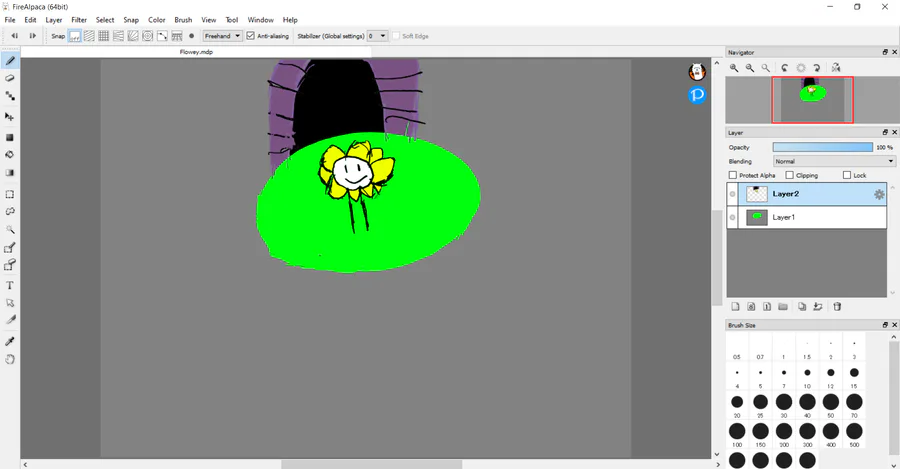Select the Hand pan tool
900x469 pixels.
tap(10, 359)
